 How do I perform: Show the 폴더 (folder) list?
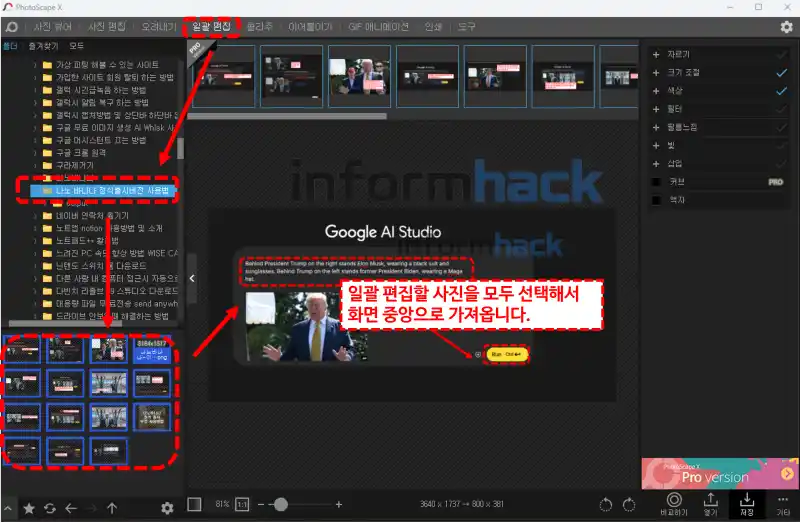click(x=10, y=46)
